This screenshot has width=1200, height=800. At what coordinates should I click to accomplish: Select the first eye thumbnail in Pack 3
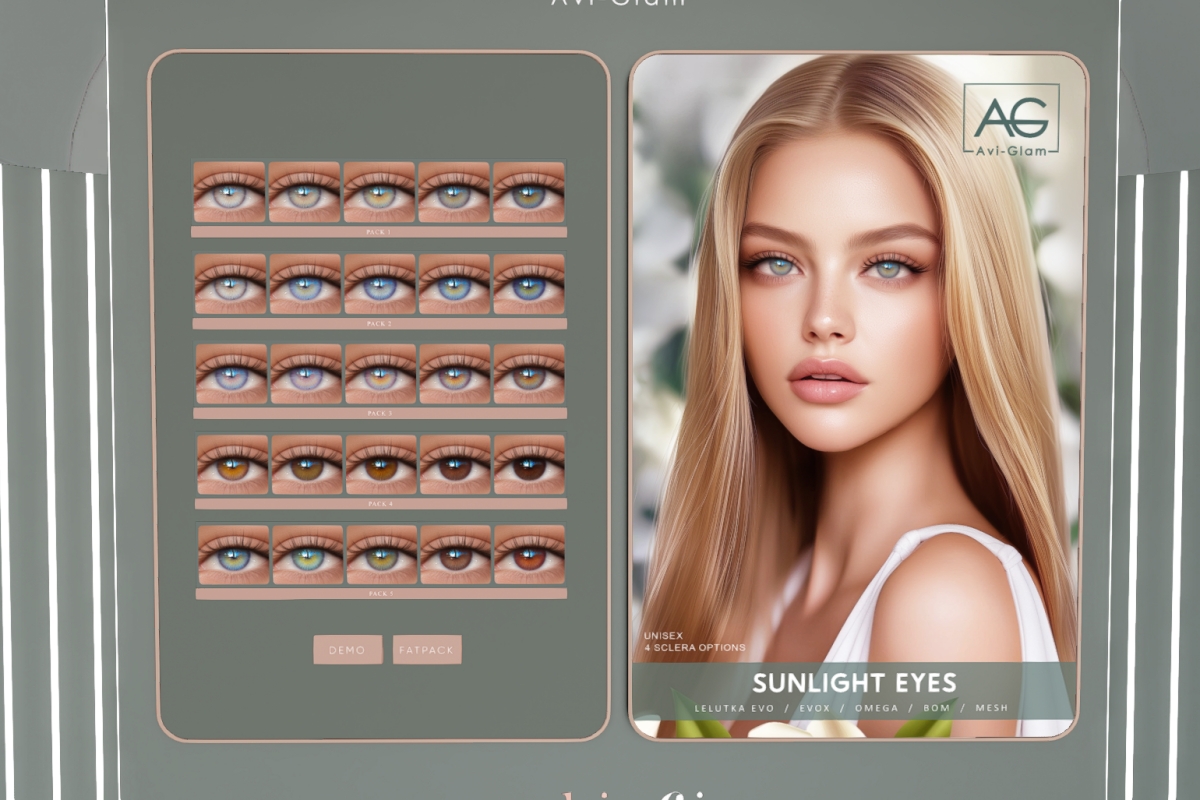point(231,374)
